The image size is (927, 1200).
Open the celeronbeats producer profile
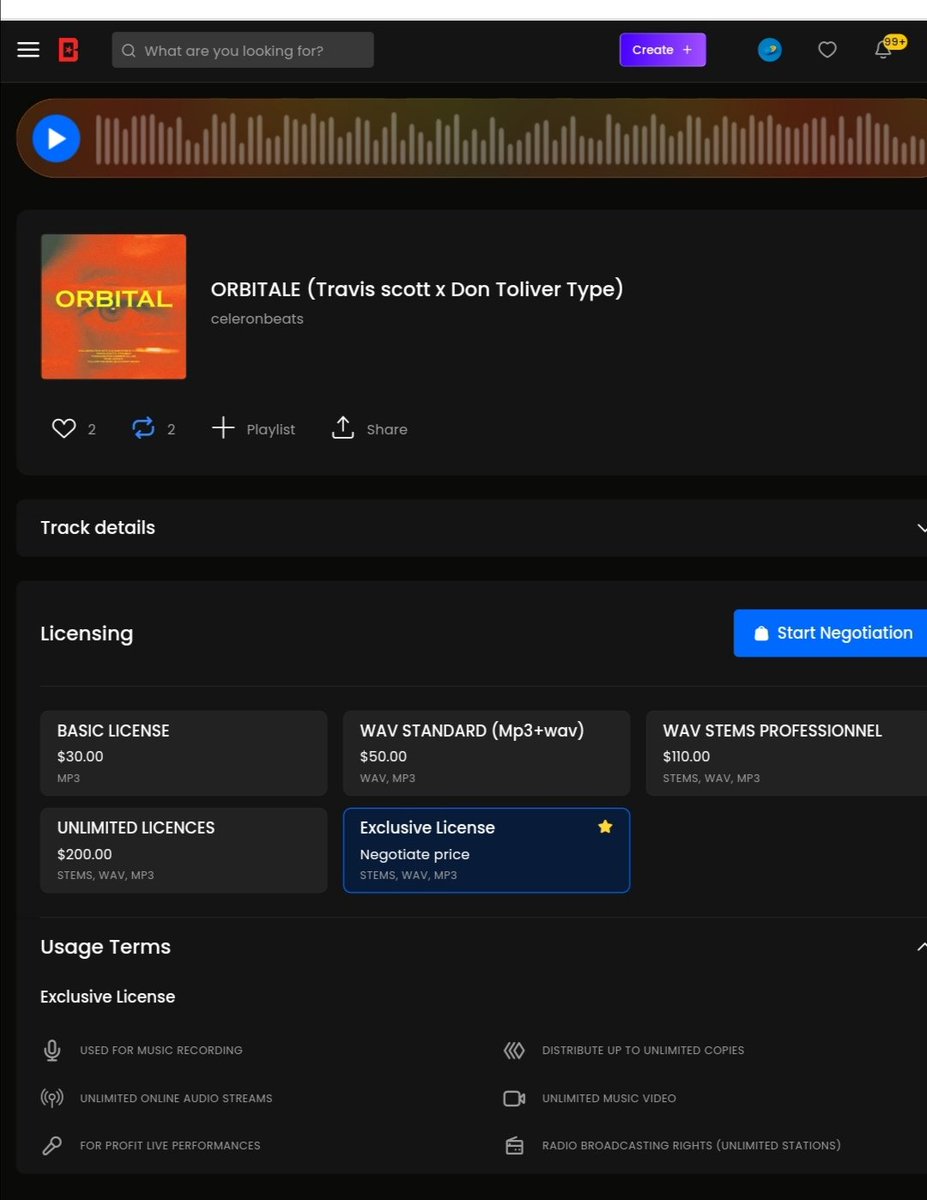pos(257,318)
